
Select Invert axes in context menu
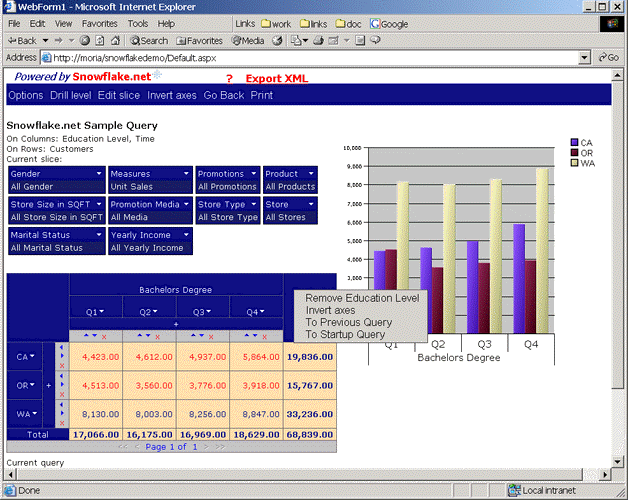coord(330,310)
